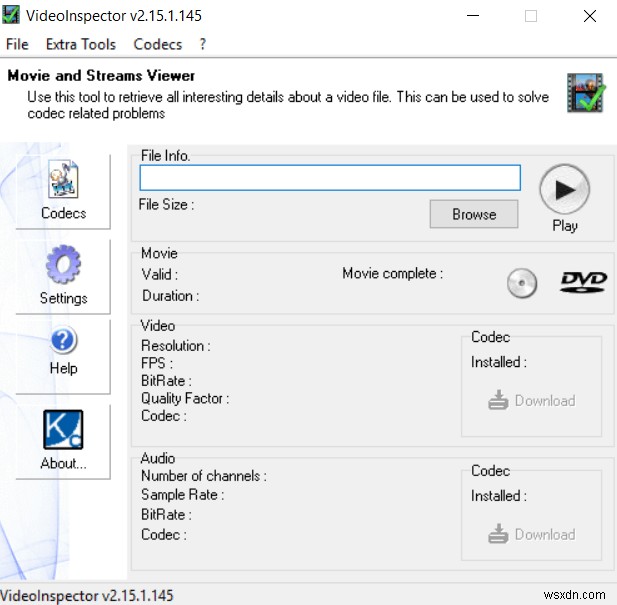Click the 'Quality Factor :' label
Image resolution: width=617 pixels, height=605 pixels.
(x=185, y=398)
